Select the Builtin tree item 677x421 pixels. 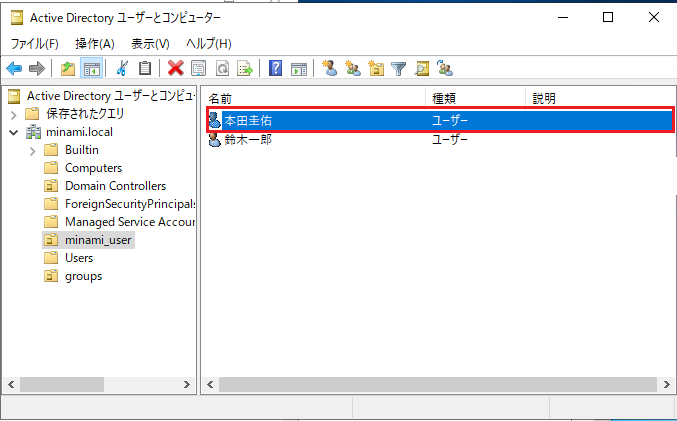pyautogui.click(x=82, y=150)
